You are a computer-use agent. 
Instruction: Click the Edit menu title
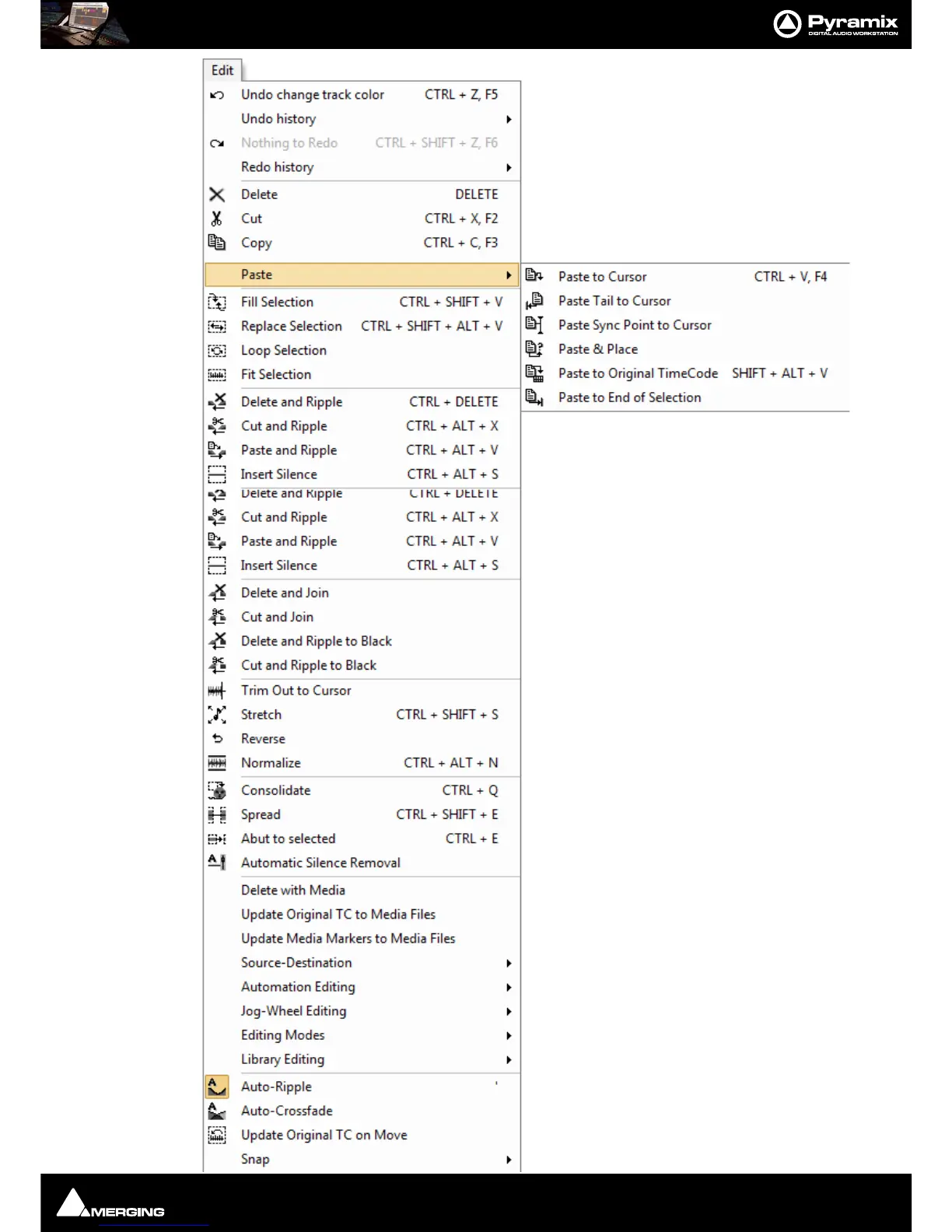point(222,70)
